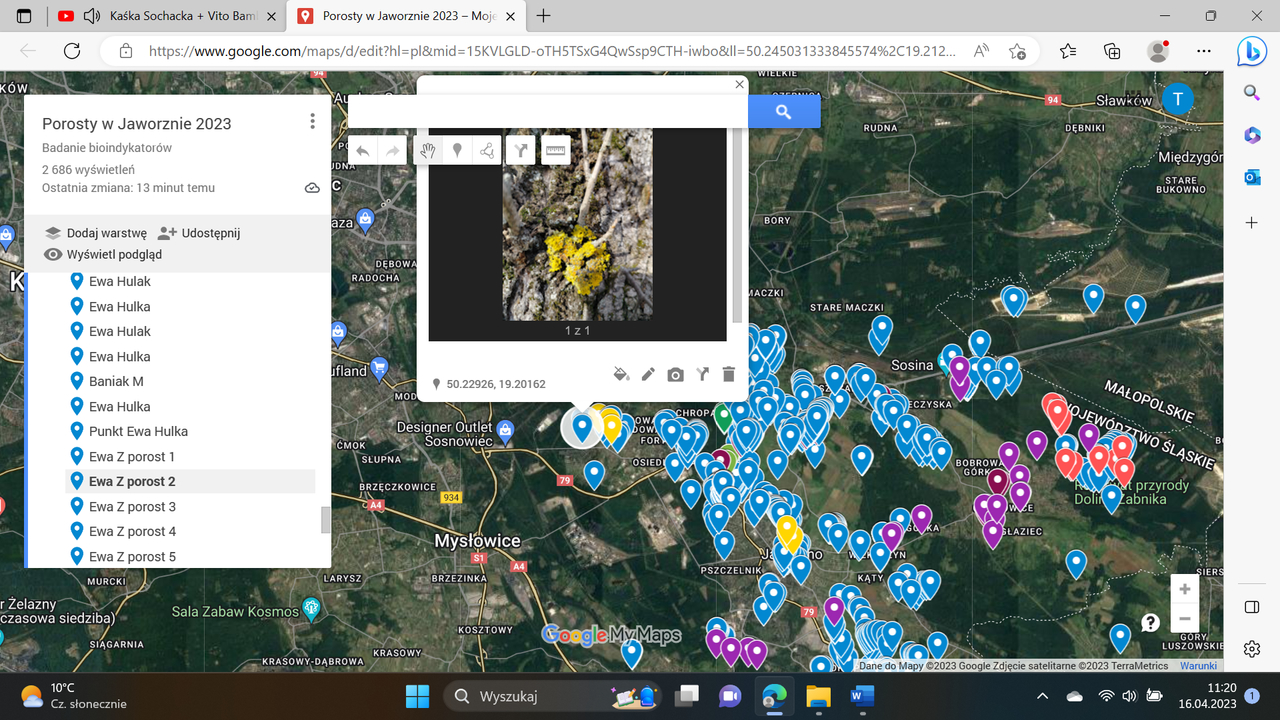The height and width of the screenshot is (720, 1280).
Task: Activate the measure distances ruler tool
Action: (556, 151)
